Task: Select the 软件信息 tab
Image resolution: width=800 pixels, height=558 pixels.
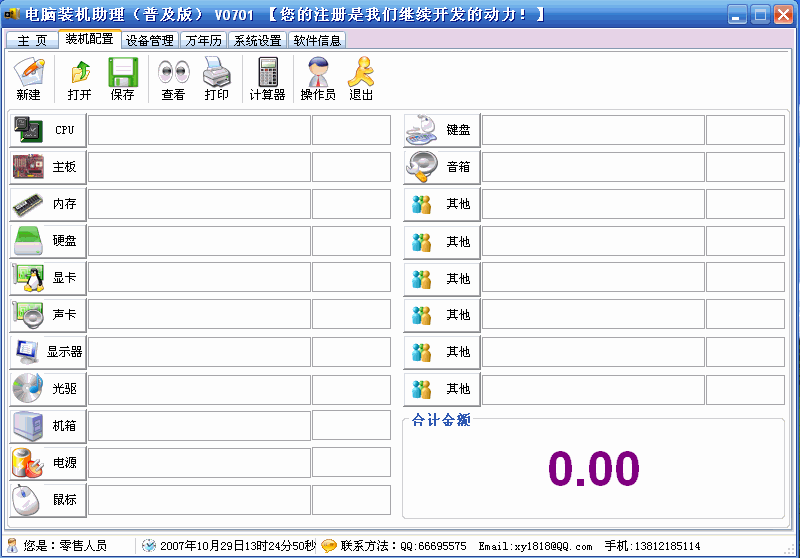Action: pyautogui.click(x=317, y=41)
